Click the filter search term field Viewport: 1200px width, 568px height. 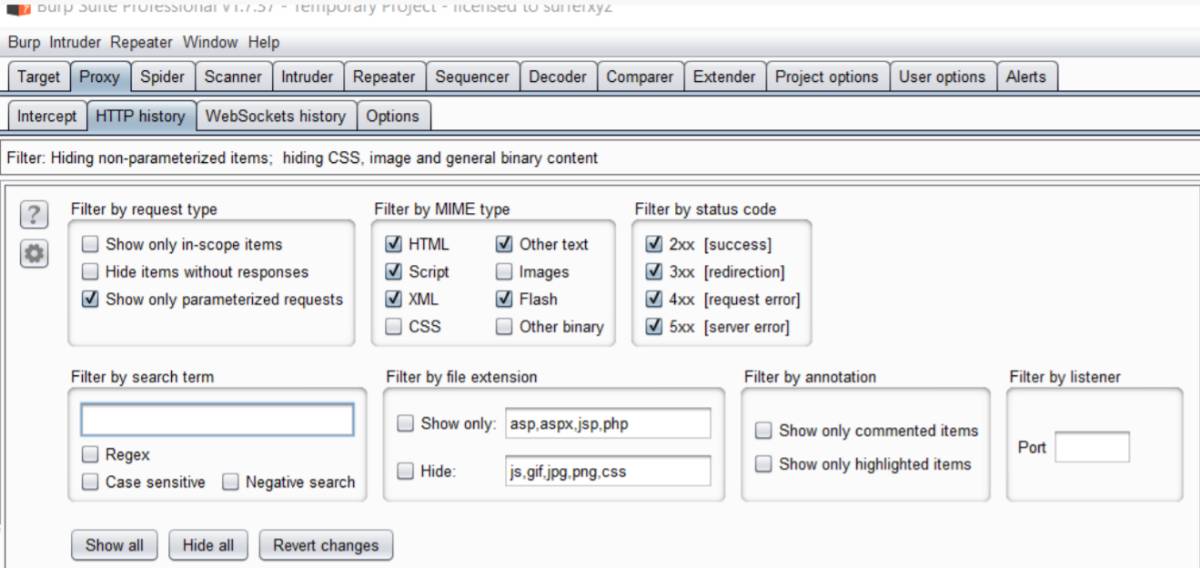(217, 420)
